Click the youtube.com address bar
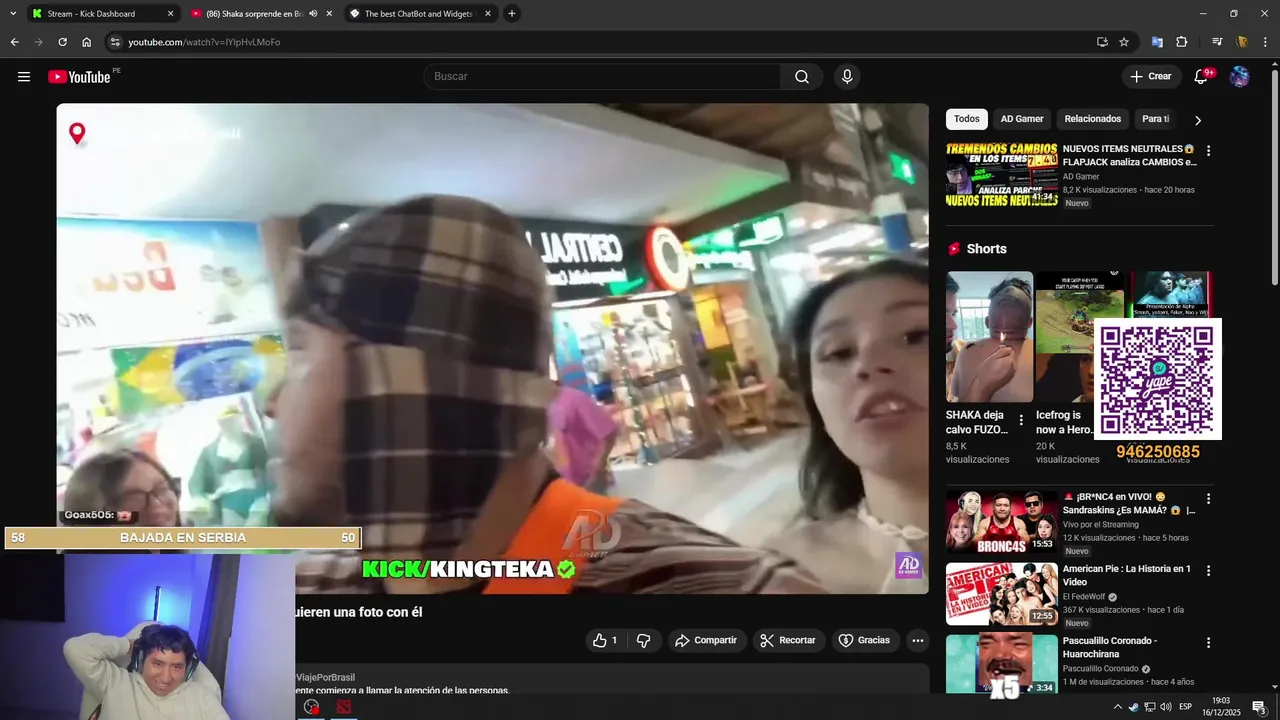This screenshot has width=1280, height=720. [600, 42]
